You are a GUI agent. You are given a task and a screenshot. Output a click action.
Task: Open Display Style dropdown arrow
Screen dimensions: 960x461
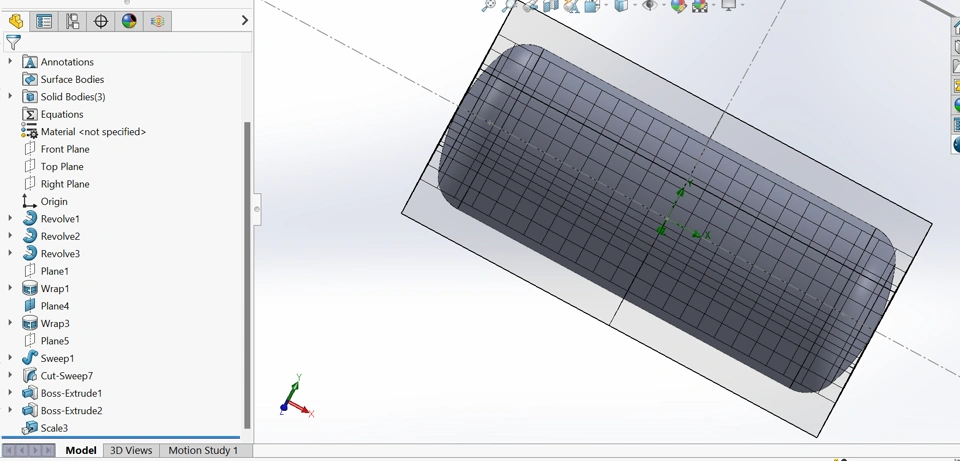point(636,6)
